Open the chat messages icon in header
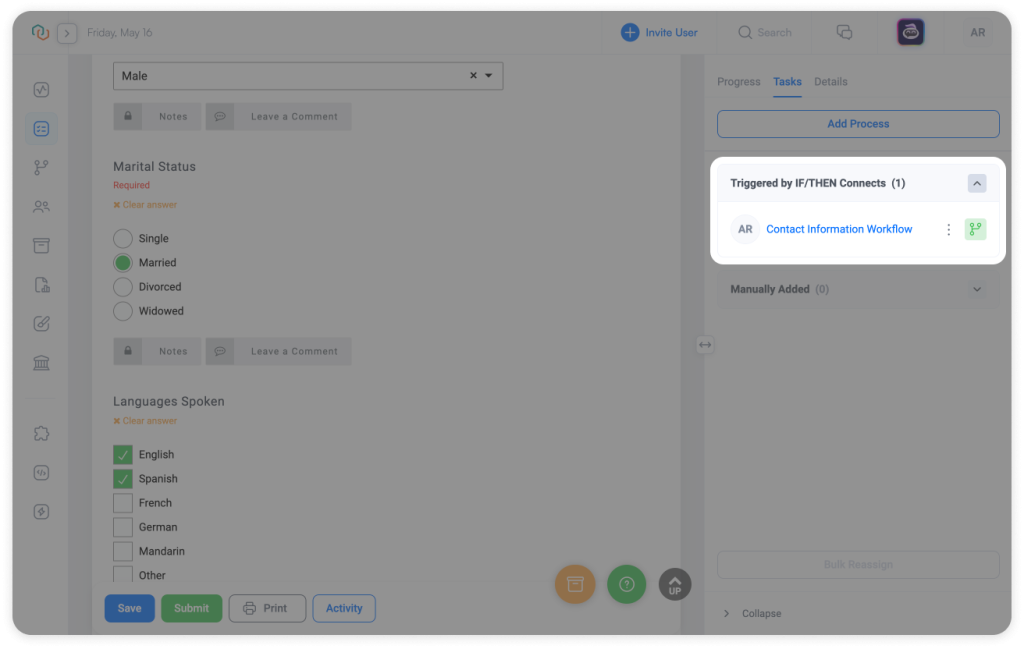 coord(844,32)
